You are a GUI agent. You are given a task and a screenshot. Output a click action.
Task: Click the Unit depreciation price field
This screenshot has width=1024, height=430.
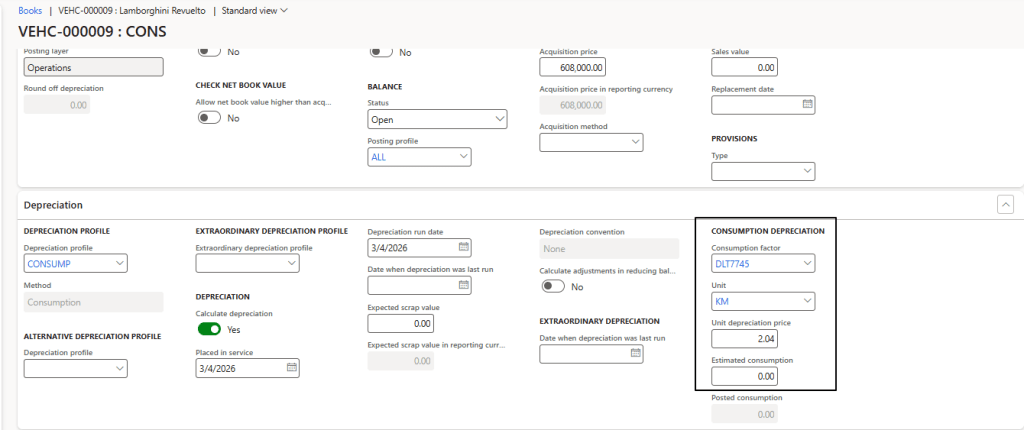(744, 339)
